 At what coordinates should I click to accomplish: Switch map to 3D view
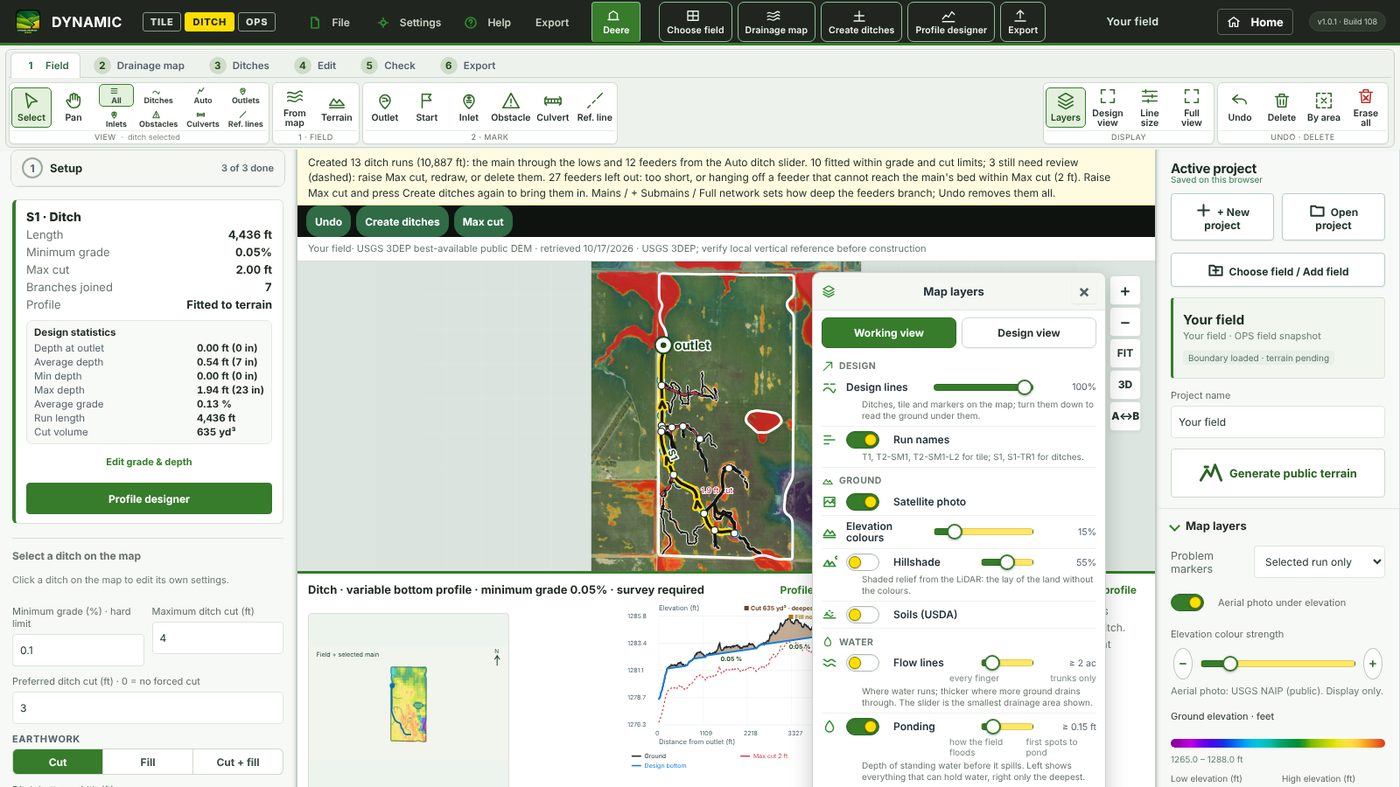coord(1125,384)
